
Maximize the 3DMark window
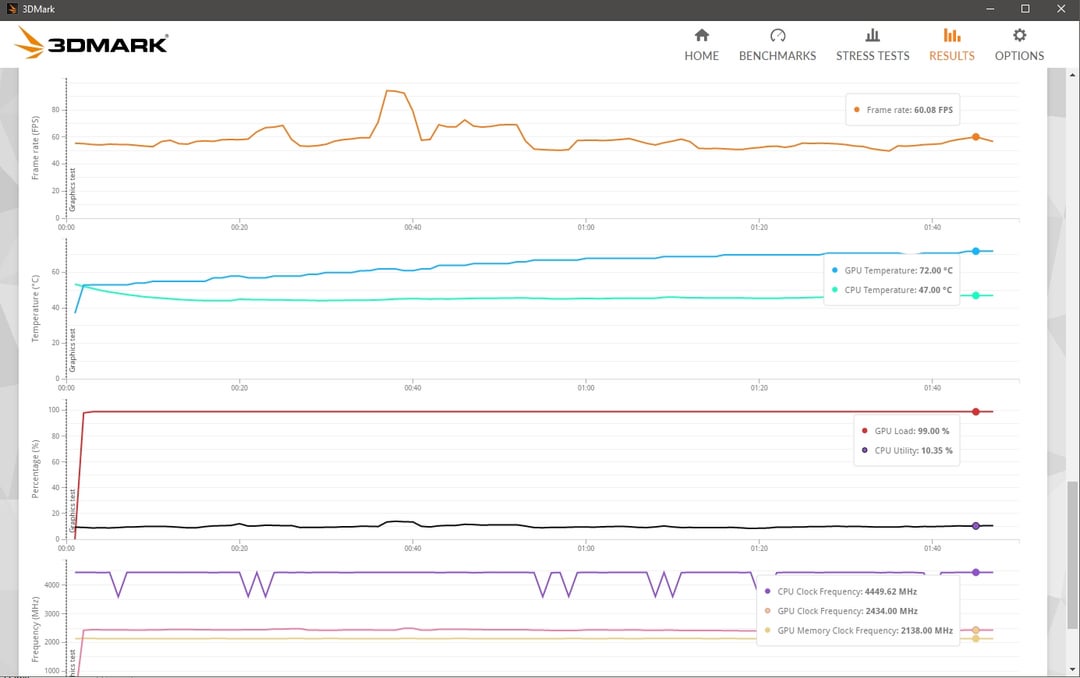pos(1025,9)
